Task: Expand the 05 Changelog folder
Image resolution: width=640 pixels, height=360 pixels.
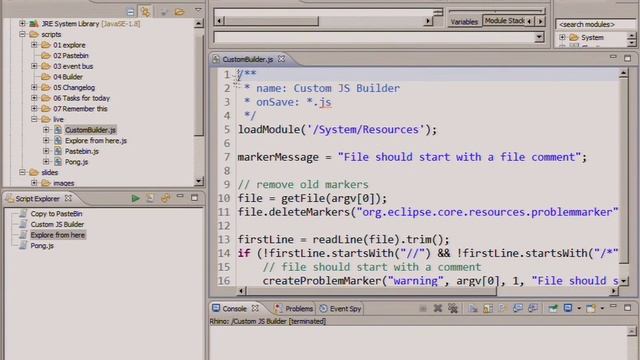Action: [x=34, y=87]
